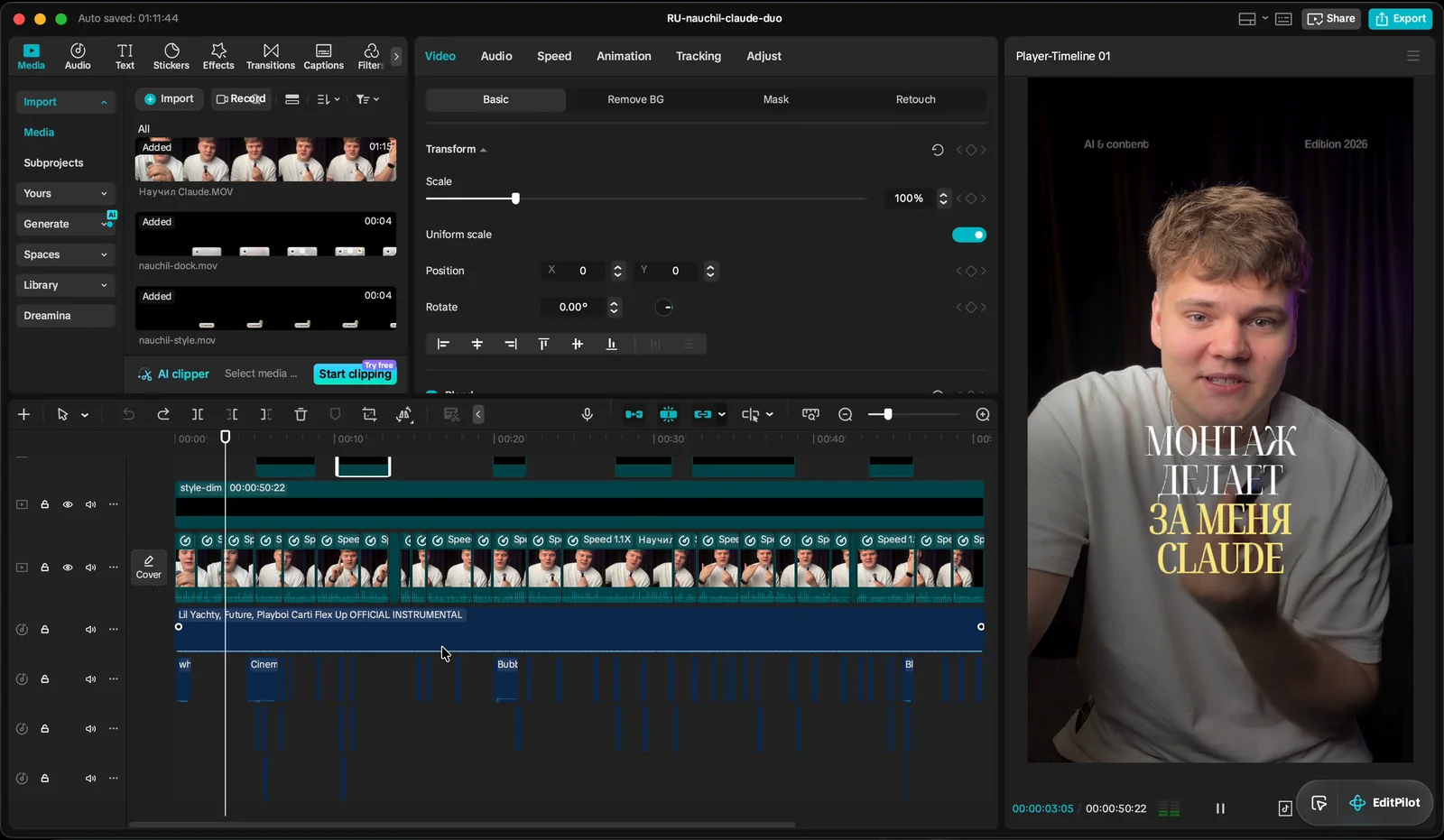Click the zoom in timeline icon
1444x840 pixels.
click(983, 414)
